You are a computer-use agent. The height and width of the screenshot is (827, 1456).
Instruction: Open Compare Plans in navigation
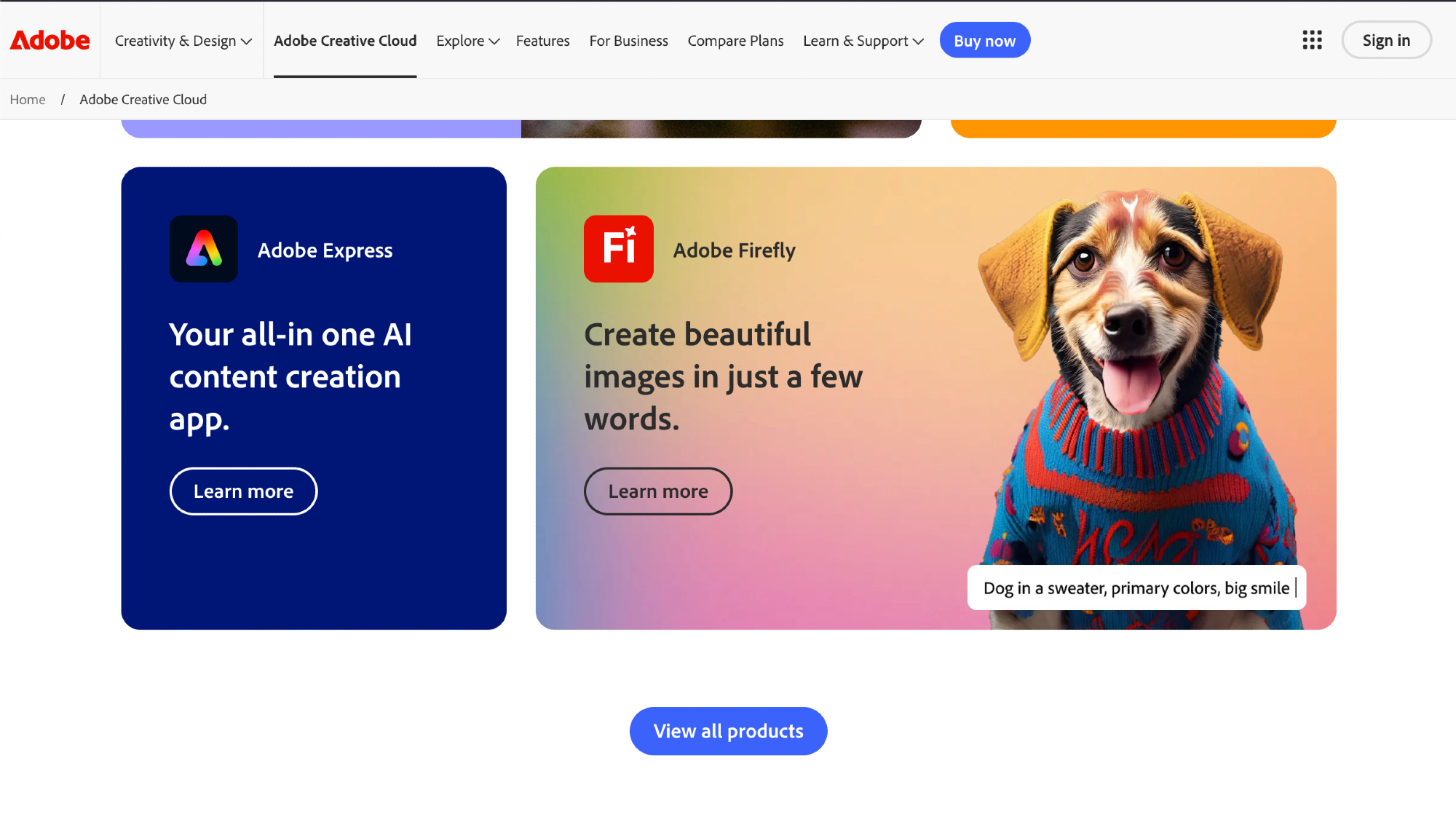[x=735, y=41]
